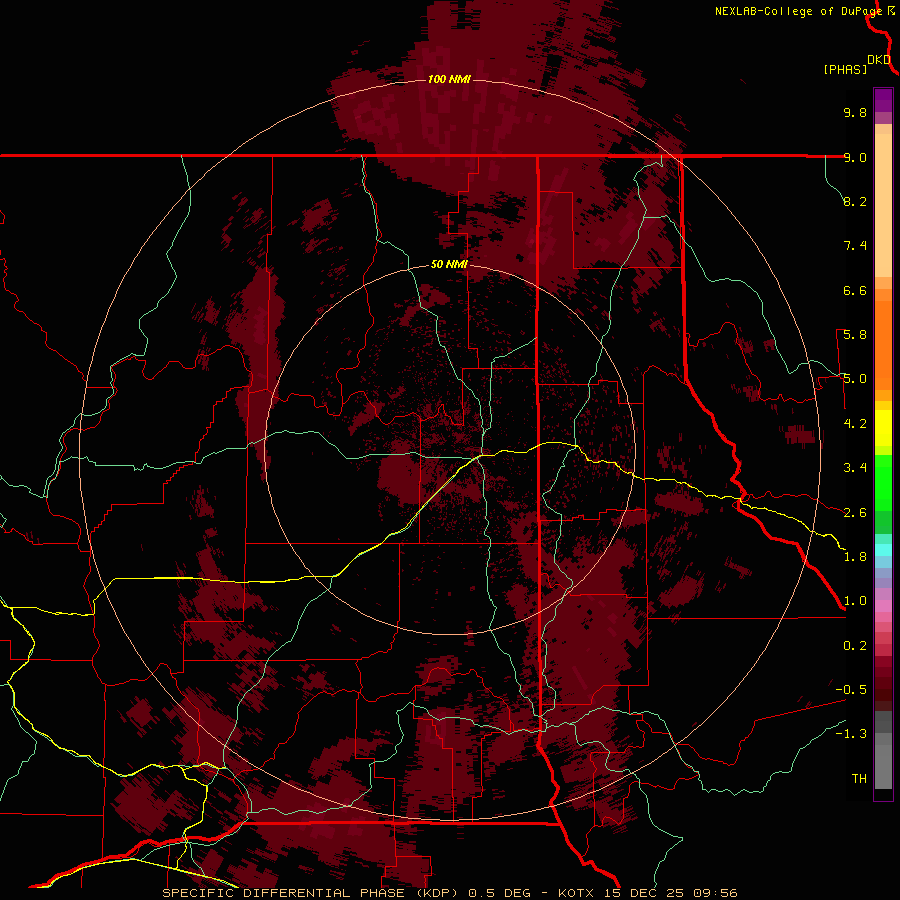The width and height of the screenshot is (900, 900).
Task: Click the 6.6 scale value
Action: (x=855, y=290)
